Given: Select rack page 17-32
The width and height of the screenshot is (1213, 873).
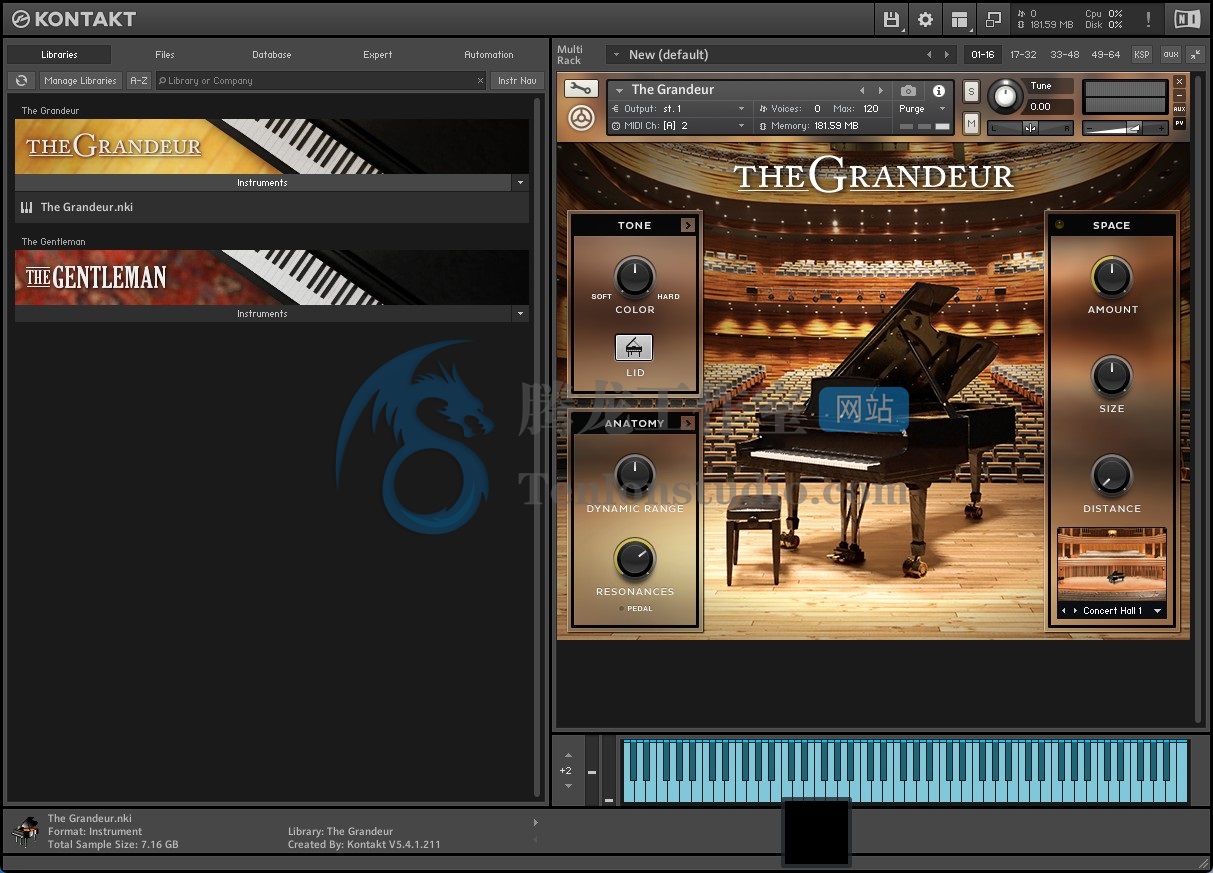Looking at the screenshot, I should (x=1023, y=55).
